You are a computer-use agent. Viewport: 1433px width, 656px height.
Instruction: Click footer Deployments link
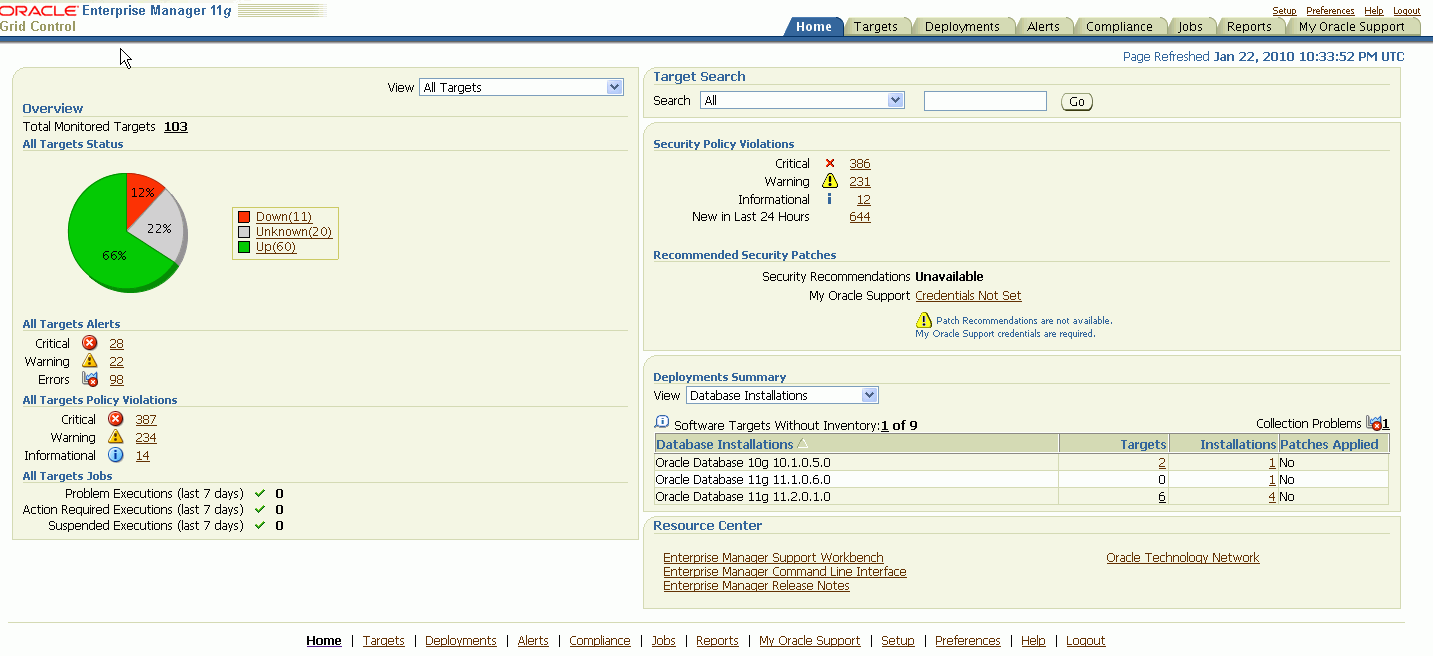tap(461, 641)
